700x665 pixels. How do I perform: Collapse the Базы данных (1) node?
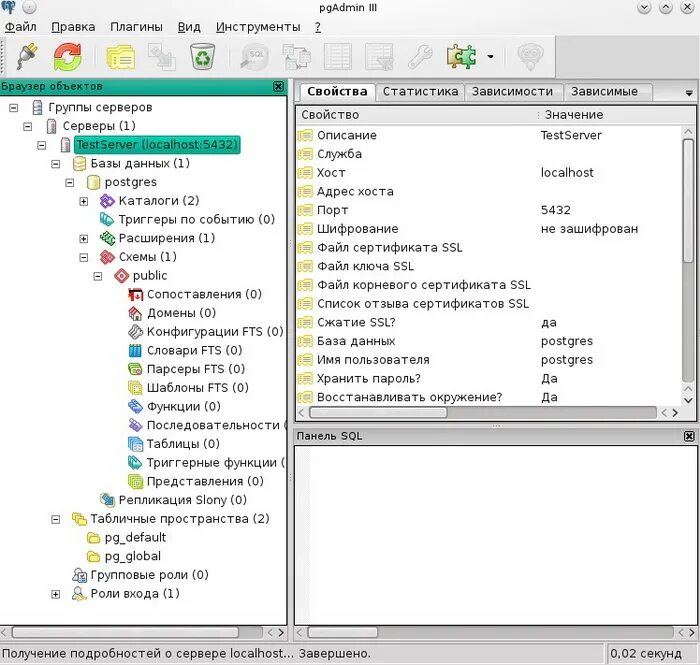[55, 164]
